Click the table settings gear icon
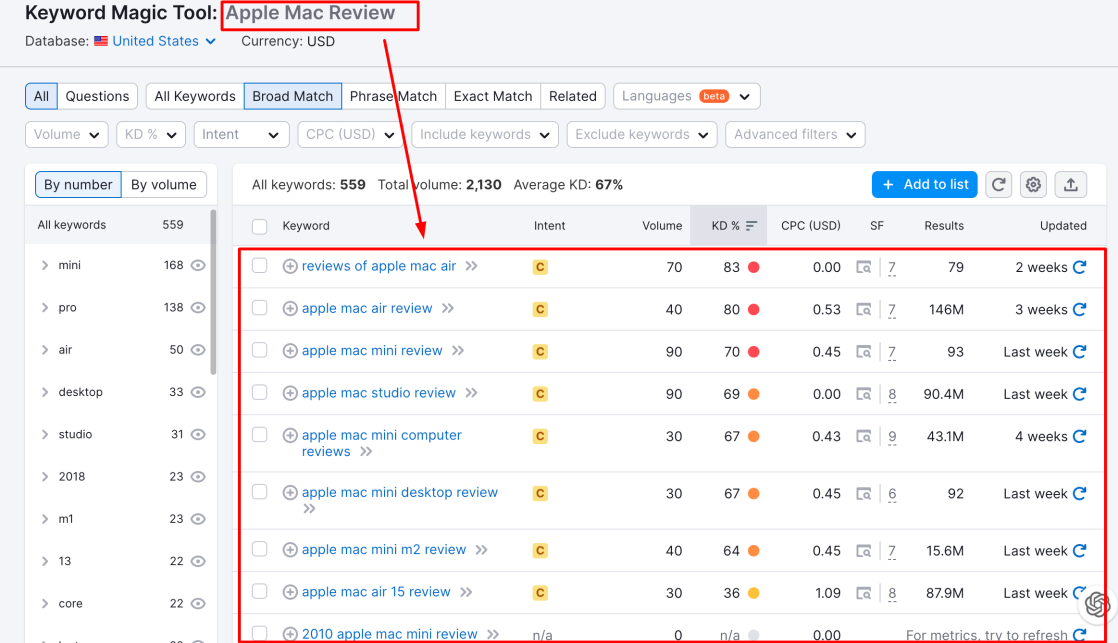This screenshot has height=643, width=1118. [x=1034, y=185]
